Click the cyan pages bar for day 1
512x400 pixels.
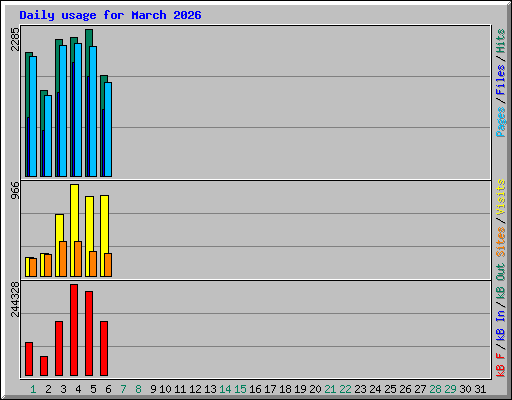(33, 116)
